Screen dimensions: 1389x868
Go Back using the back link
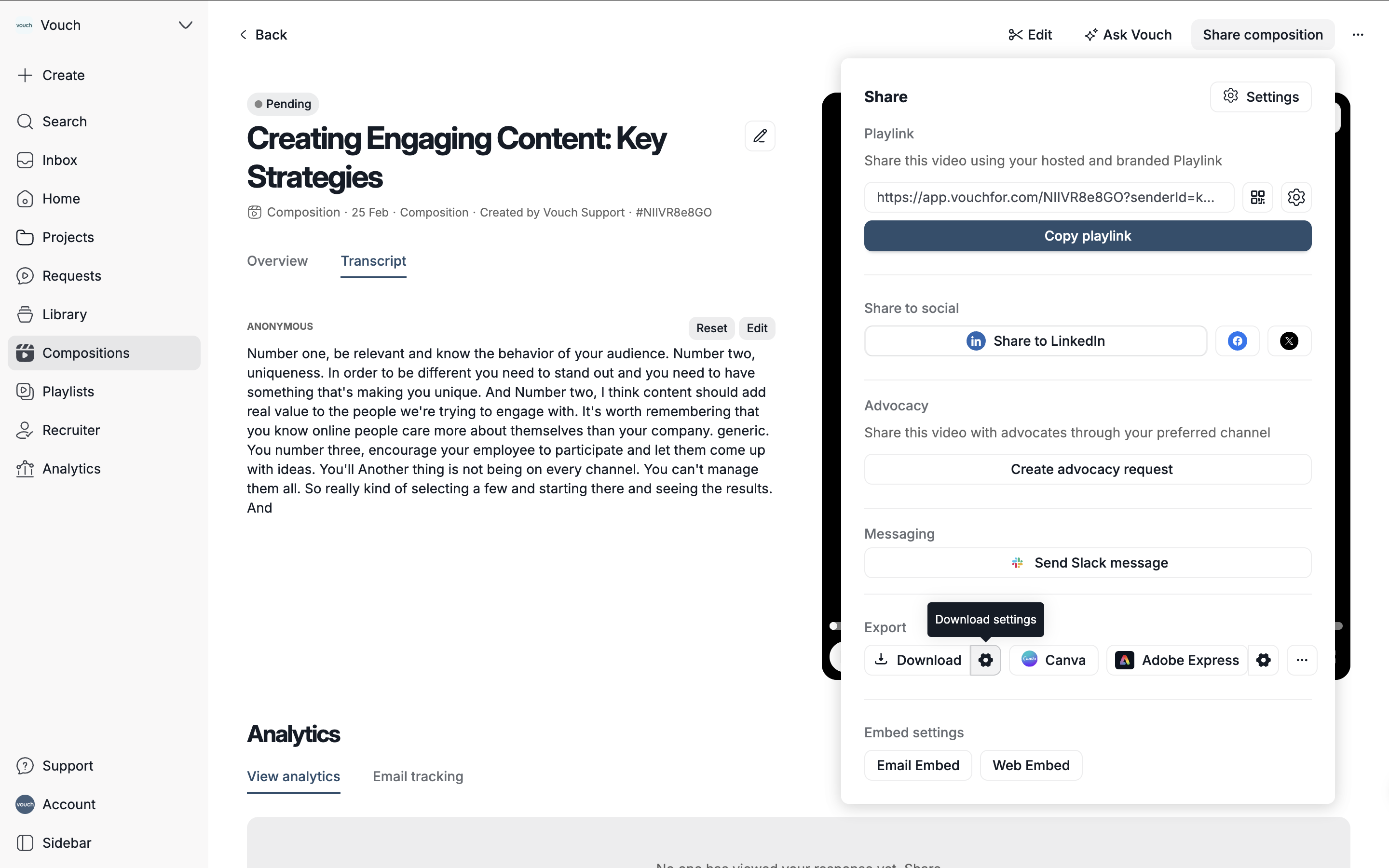[263, 35]
